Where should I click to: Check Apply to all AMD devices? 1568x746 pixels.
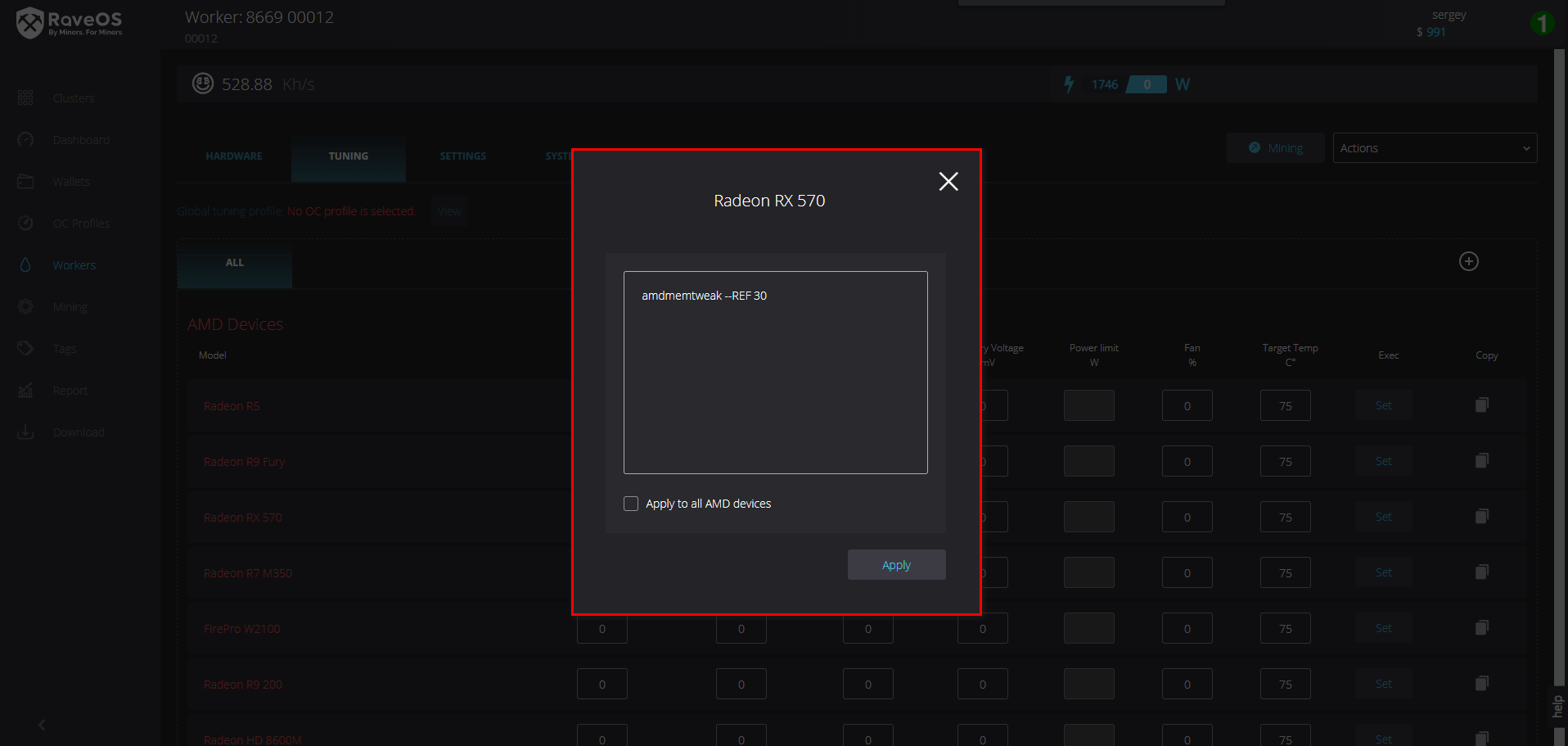pyautogui.click(x=631, y=504)
